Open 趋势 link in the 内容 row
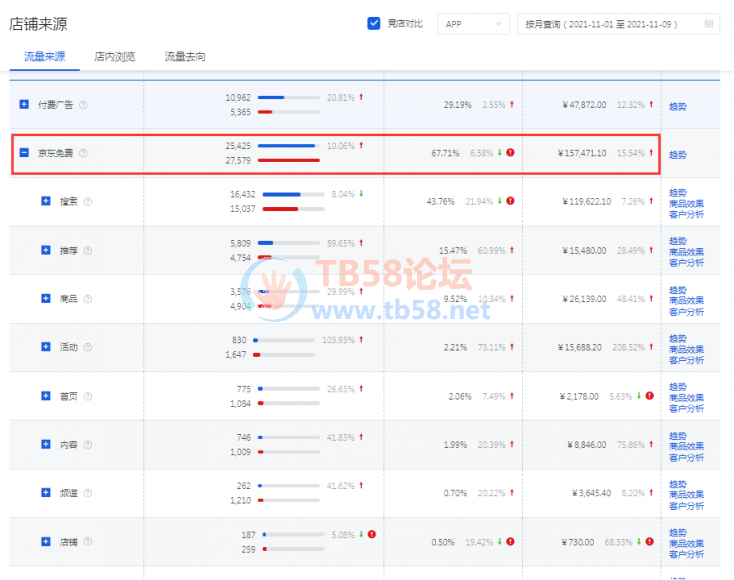 click(677, 435)
